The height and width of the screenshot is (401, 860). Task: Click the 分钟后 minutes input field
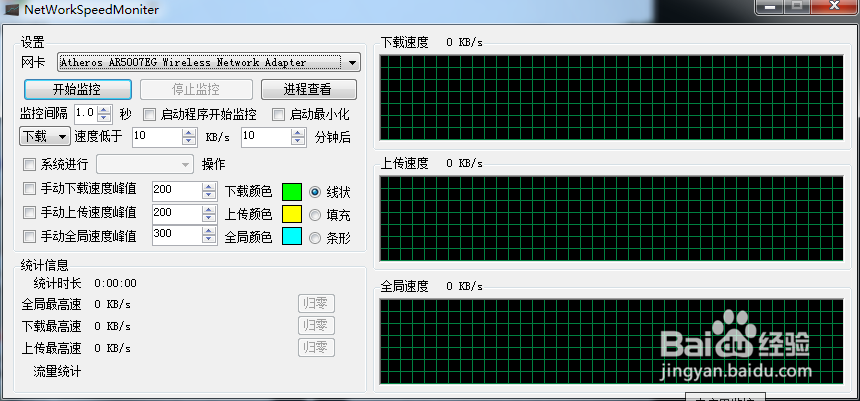(x=267, y=137)
